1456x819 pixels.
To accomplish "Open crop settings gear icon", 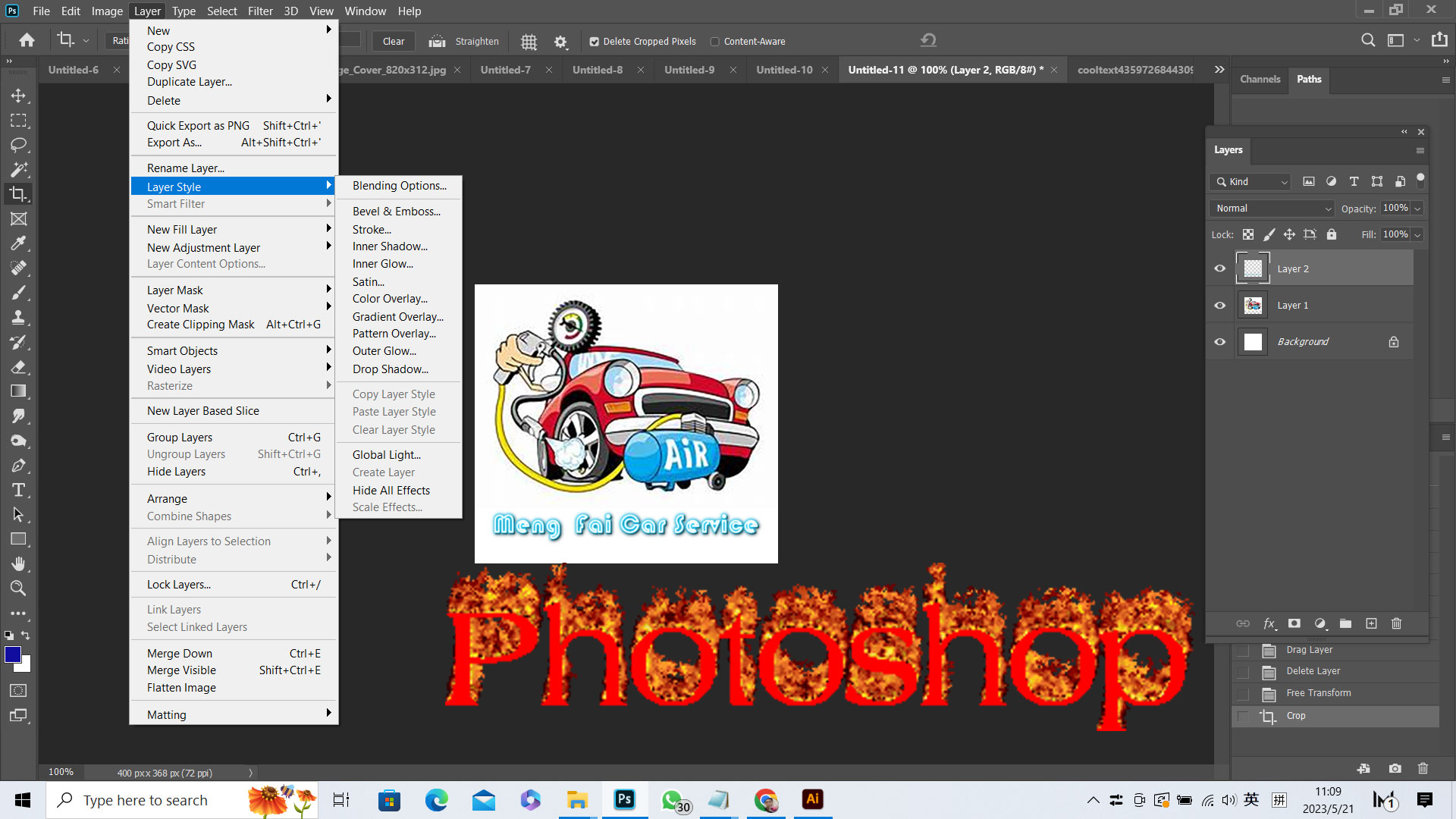I will [x=560, y=42].
